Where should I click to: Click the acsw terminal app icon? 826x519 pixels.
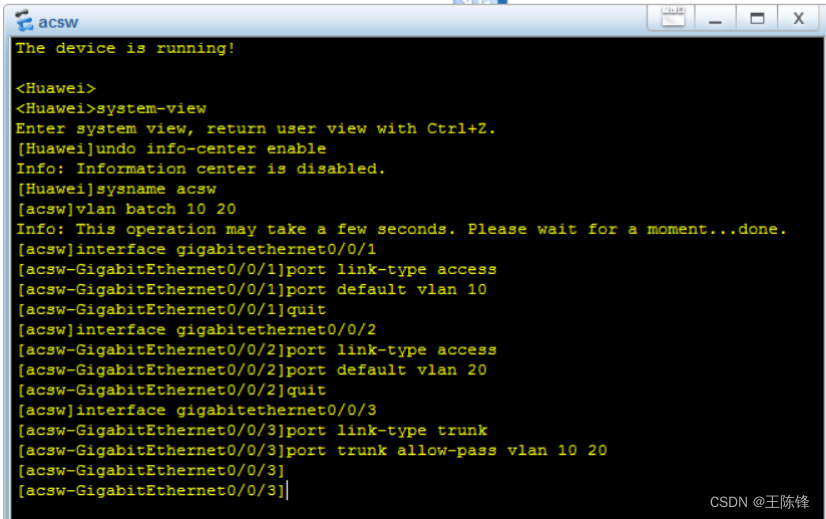(x=23, y=20)
